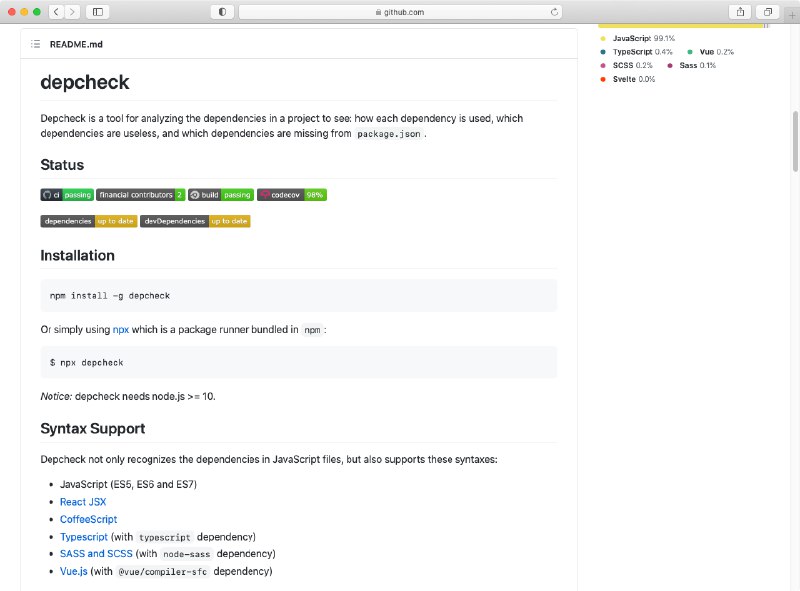Click the inline package.json code text

389,134
